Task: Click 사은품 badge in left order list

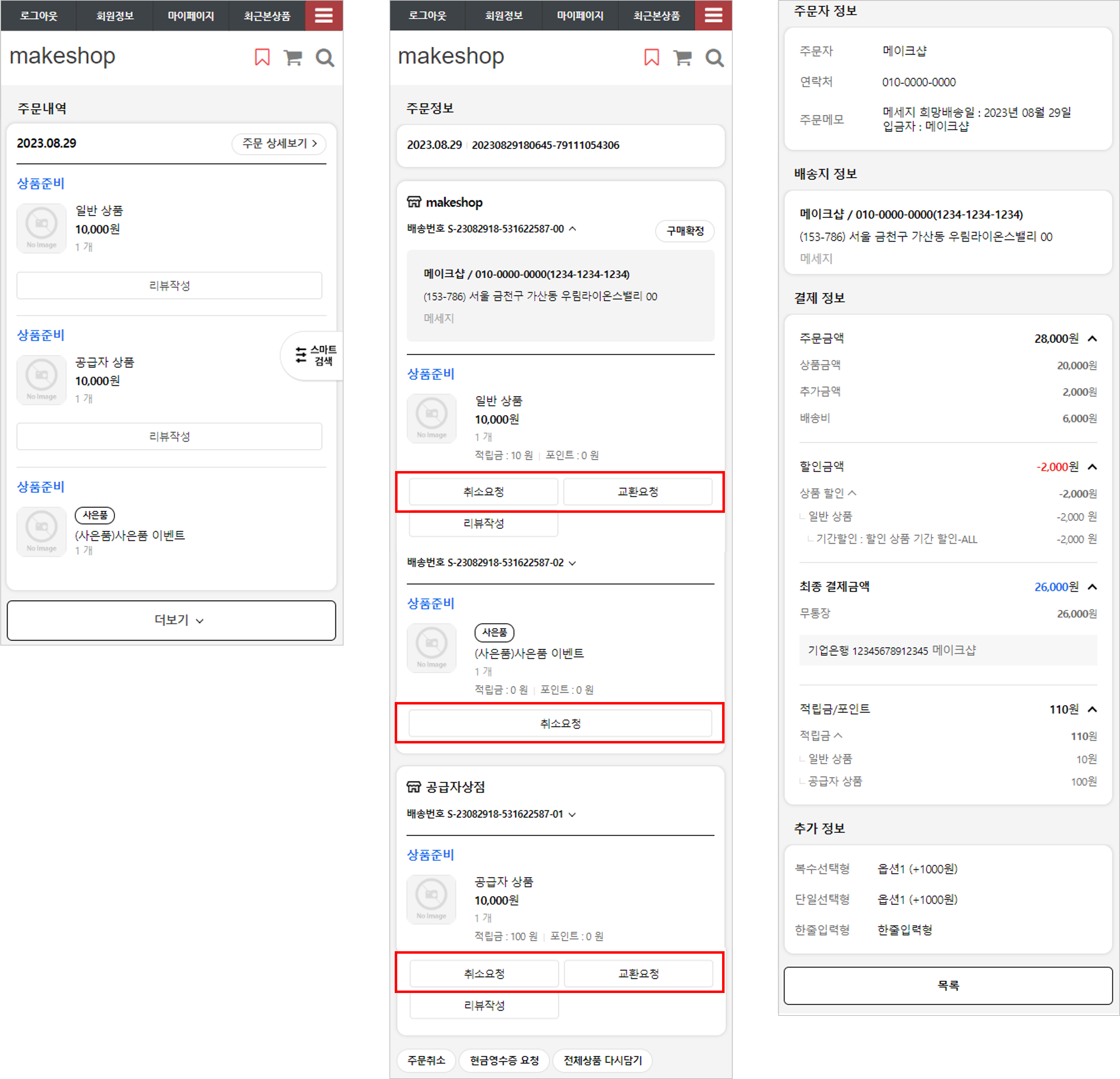Action: pos(95,515)
